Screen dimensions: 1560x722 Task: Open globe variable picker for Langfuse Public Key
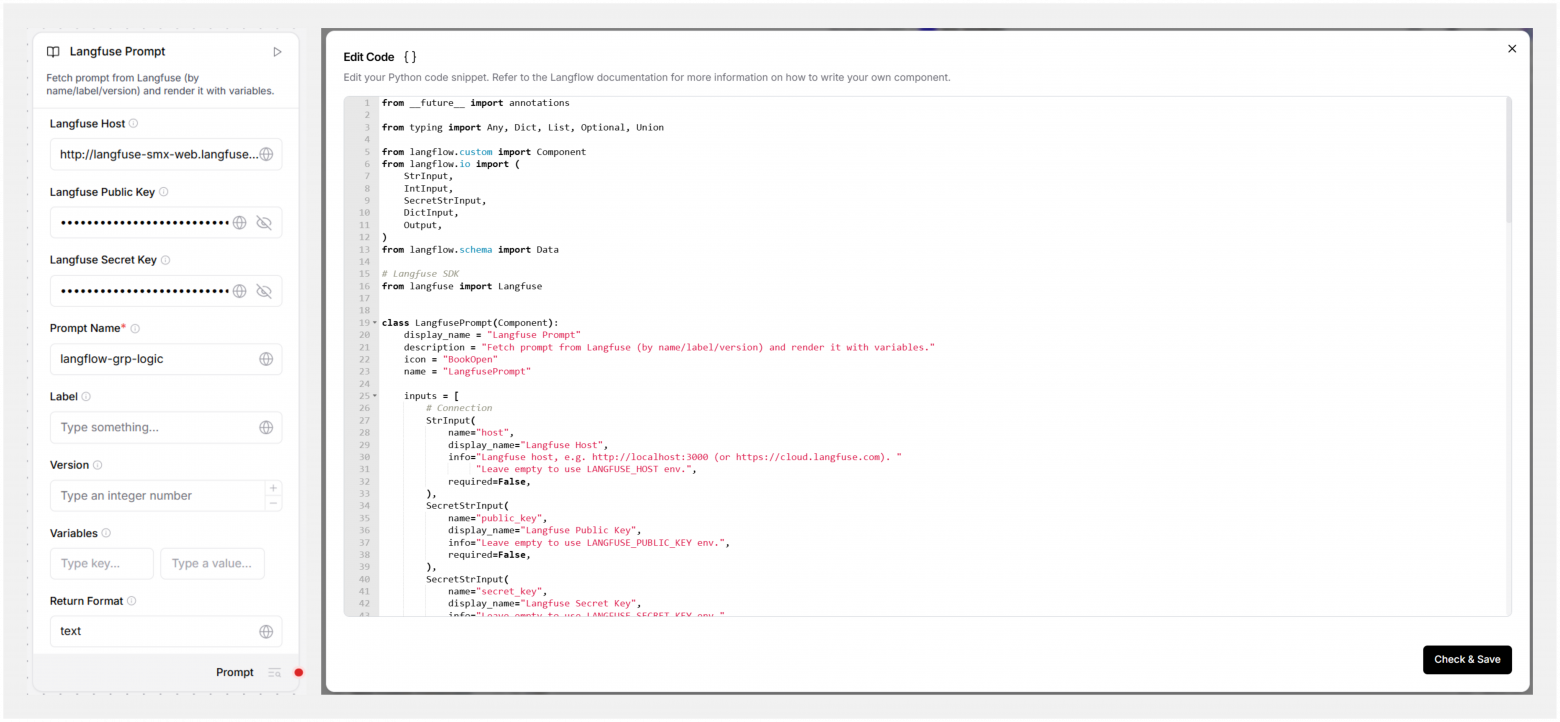click(x=240, y=223)
